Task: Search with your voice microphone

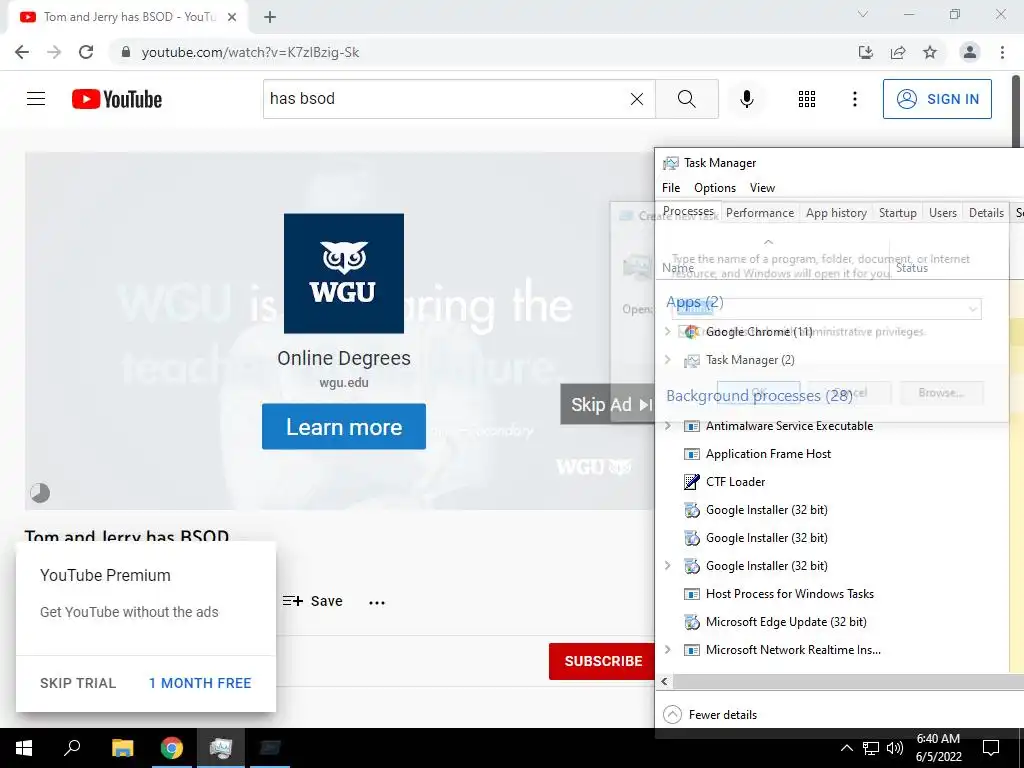Action: click(x=746, y=99)
